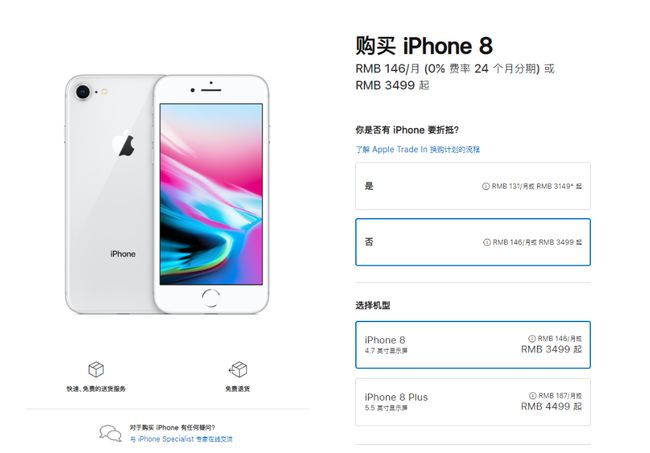Select 是 for iPhone trade-in
Image resolution: width=650 pixels, height=453 pixels.
(473, 186)
